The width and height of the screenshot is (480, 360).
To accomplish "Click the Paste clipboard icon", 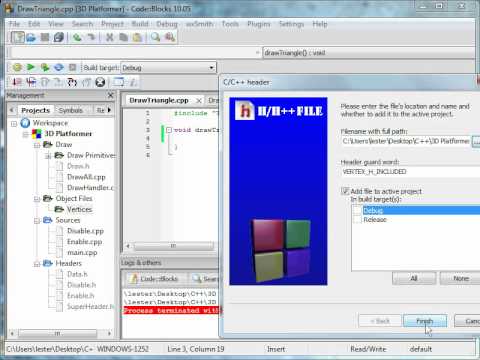I will pos(137,37).
